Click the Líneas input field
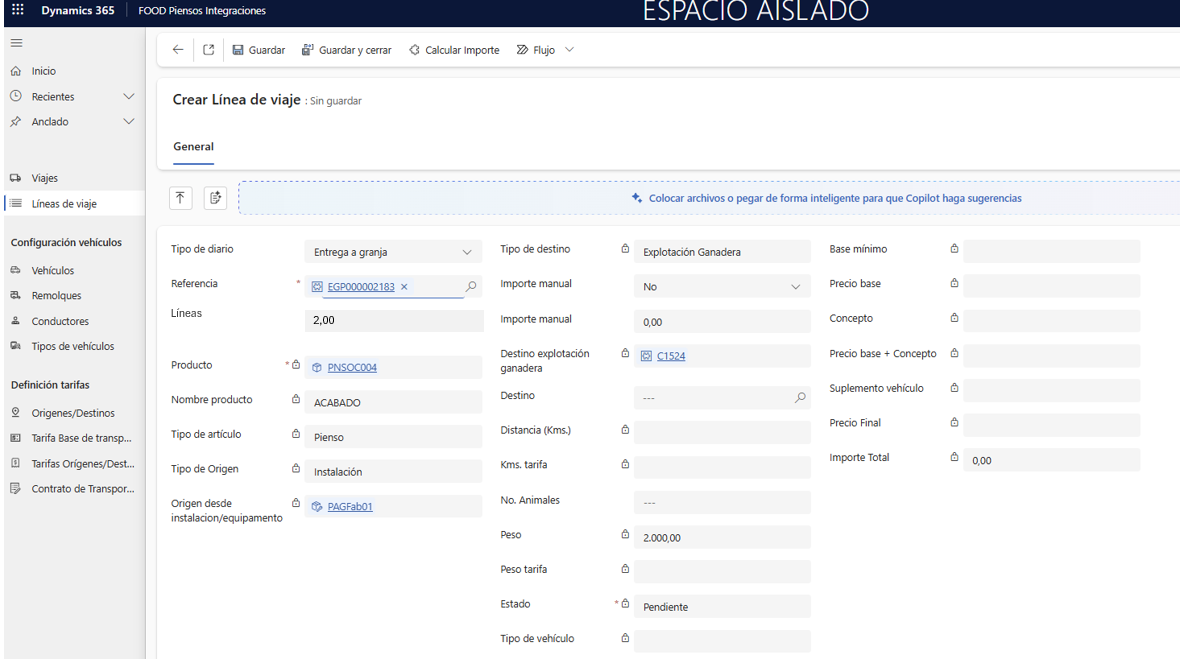Image resolution: width=1186 pixels, height=662 pixels. tap(393, 321)
